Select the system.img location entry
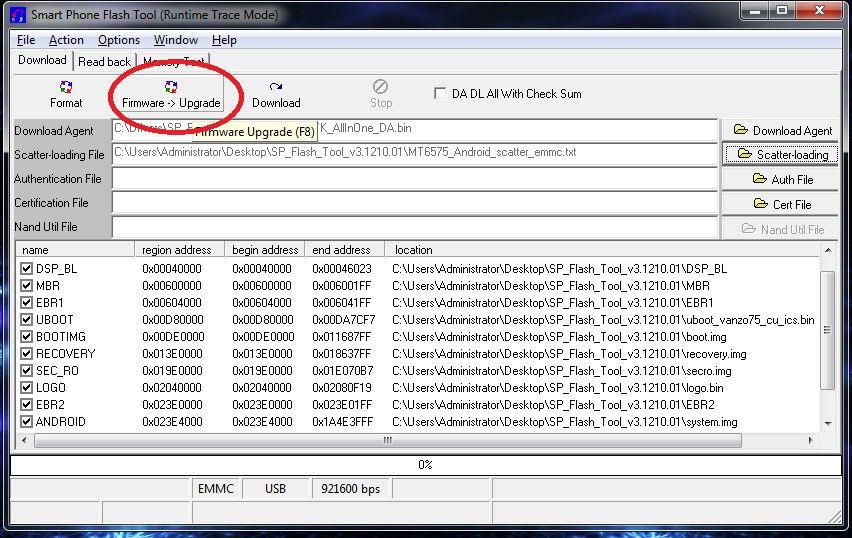852x538 pixels. tap(565, 422)
